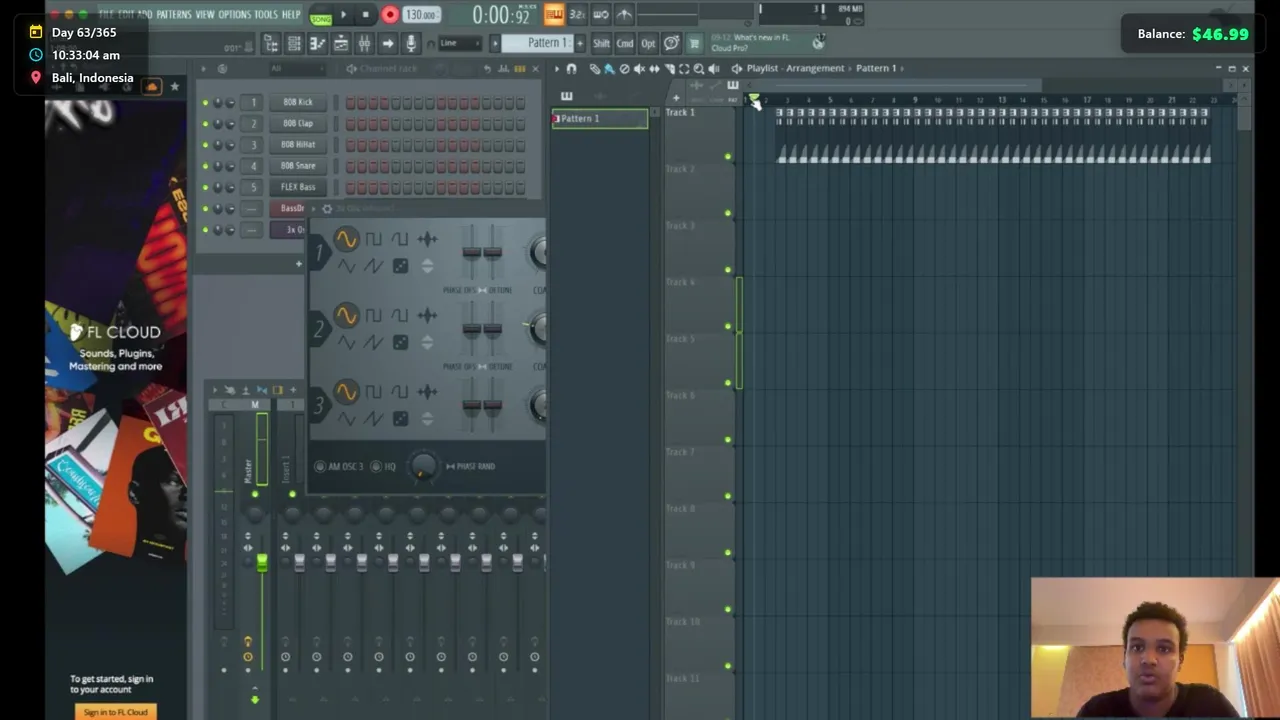1280x720 pixels.
Task: Click the plus button beside Pattern 1 selector
Action: coord(579,43)
